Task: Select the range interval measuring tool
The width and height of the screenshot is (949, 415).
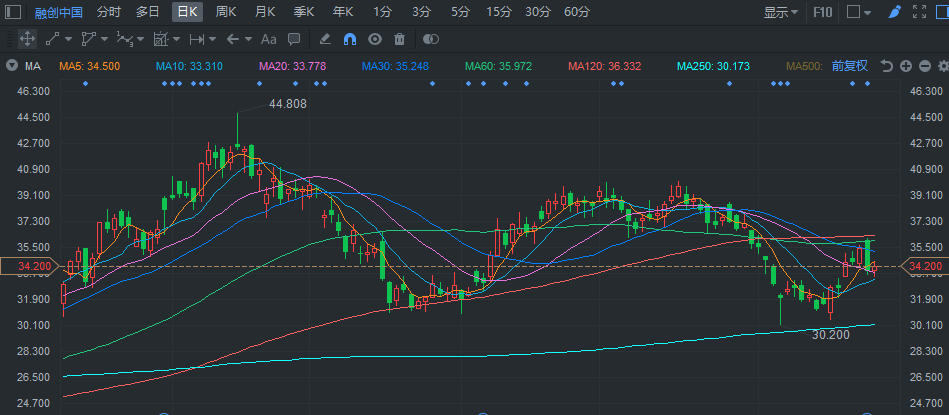Action: (x=197, y=39)
